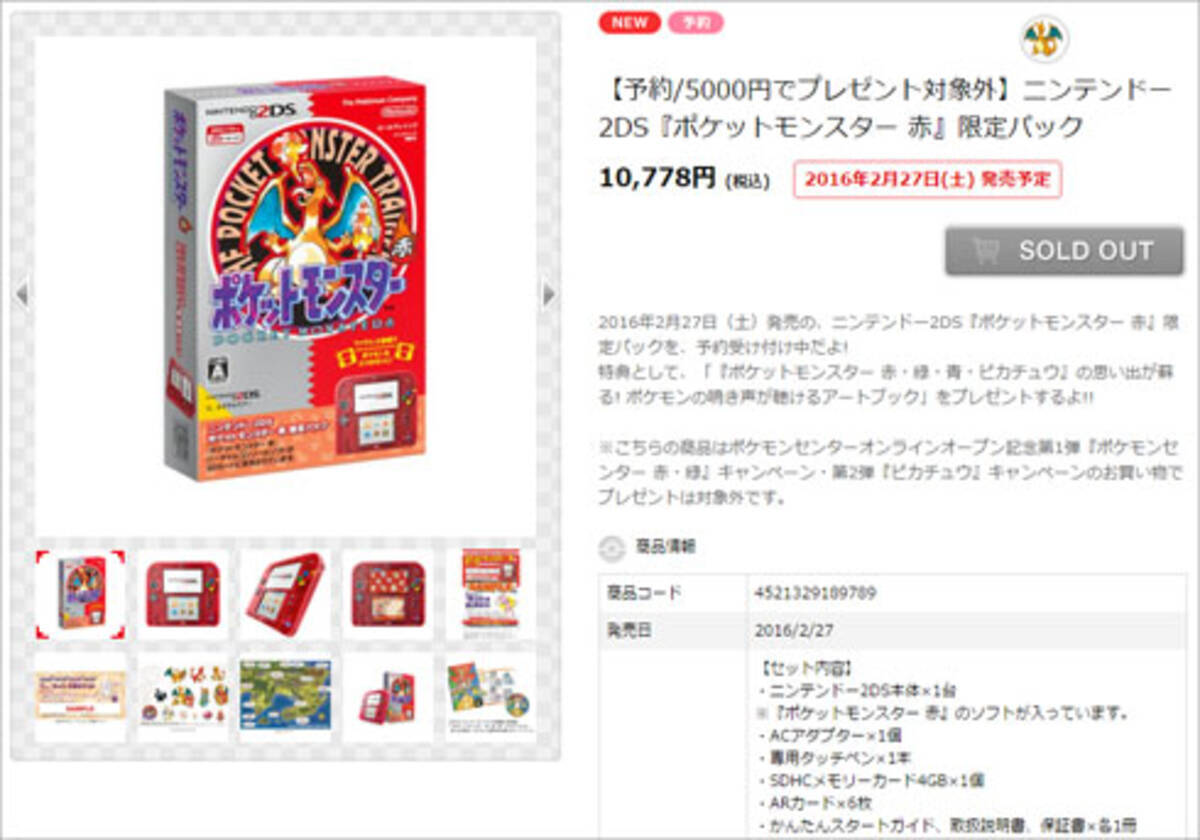Click the previous image left arrow
1200x840 pixels.
coord(22,294)
